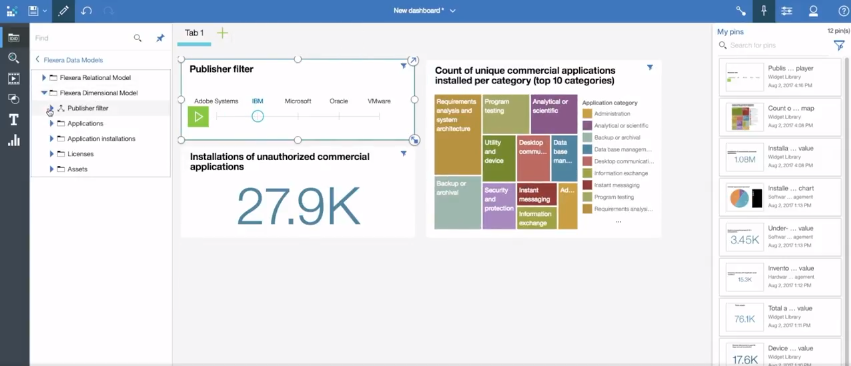Screen dimensions: 851x366
Task: Open the Help question mark icon
Action: (843, 10)
